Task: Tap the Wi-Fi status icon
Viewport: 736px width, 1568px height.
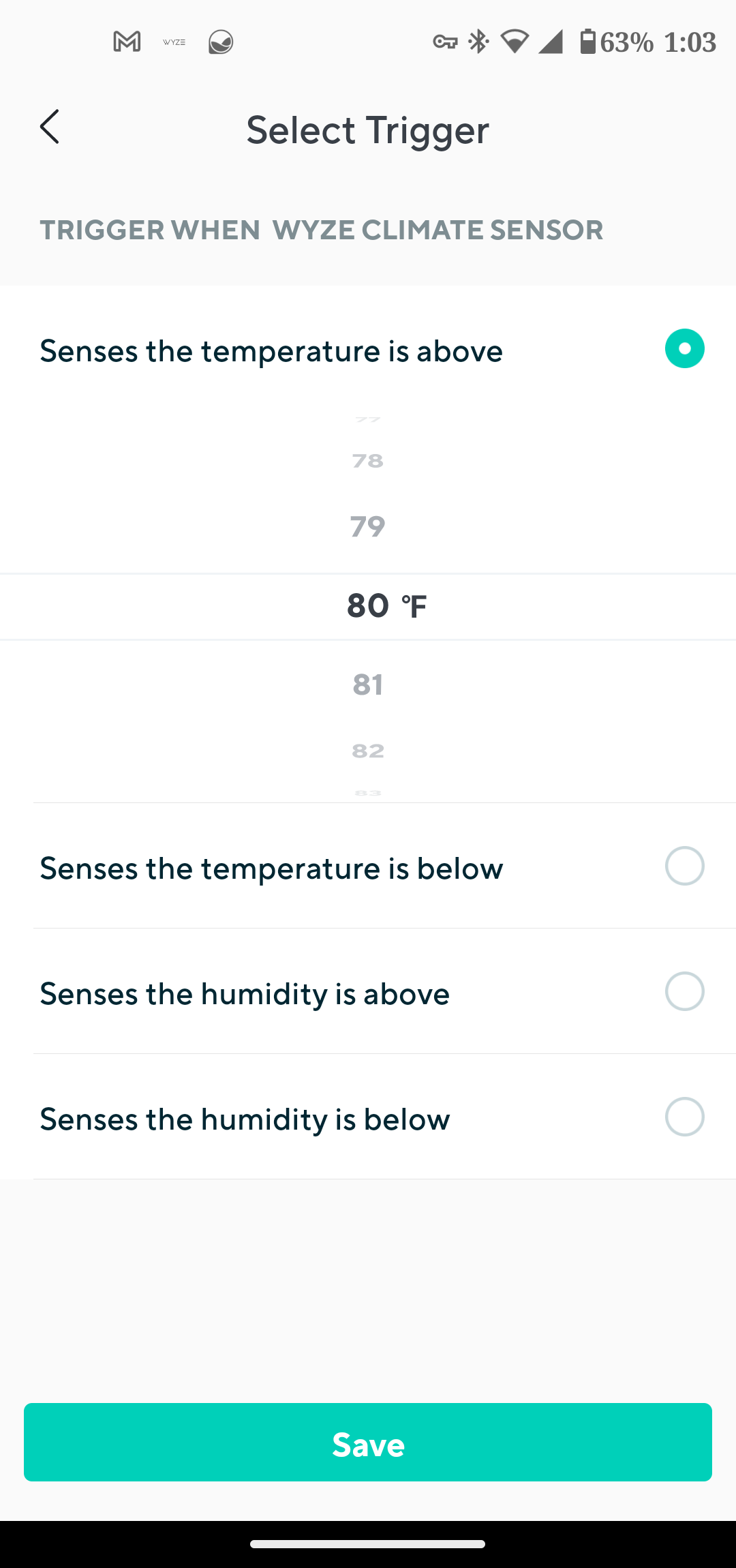Action: pyautogui.click(x=515, y=42)
